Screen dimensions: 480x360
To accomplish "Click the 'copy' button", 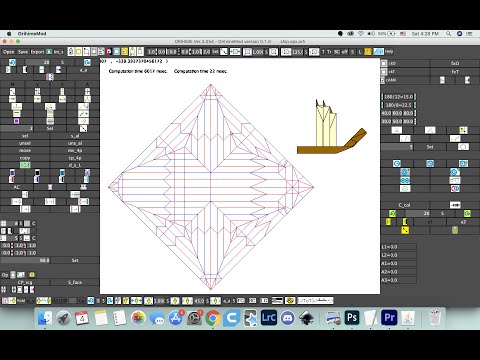I will tap(25, 158).
